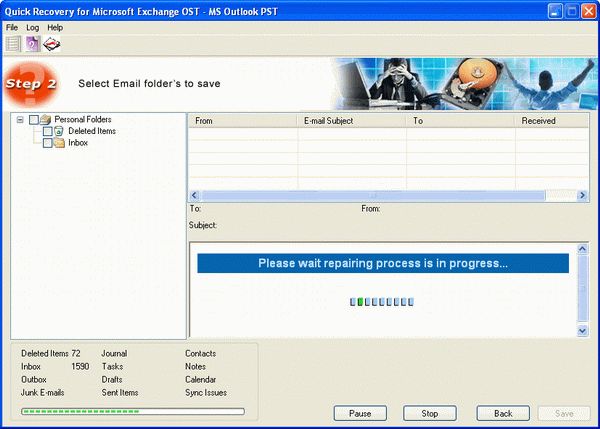
Task: Click the Outbox statistics label
Action: (34, 380)
